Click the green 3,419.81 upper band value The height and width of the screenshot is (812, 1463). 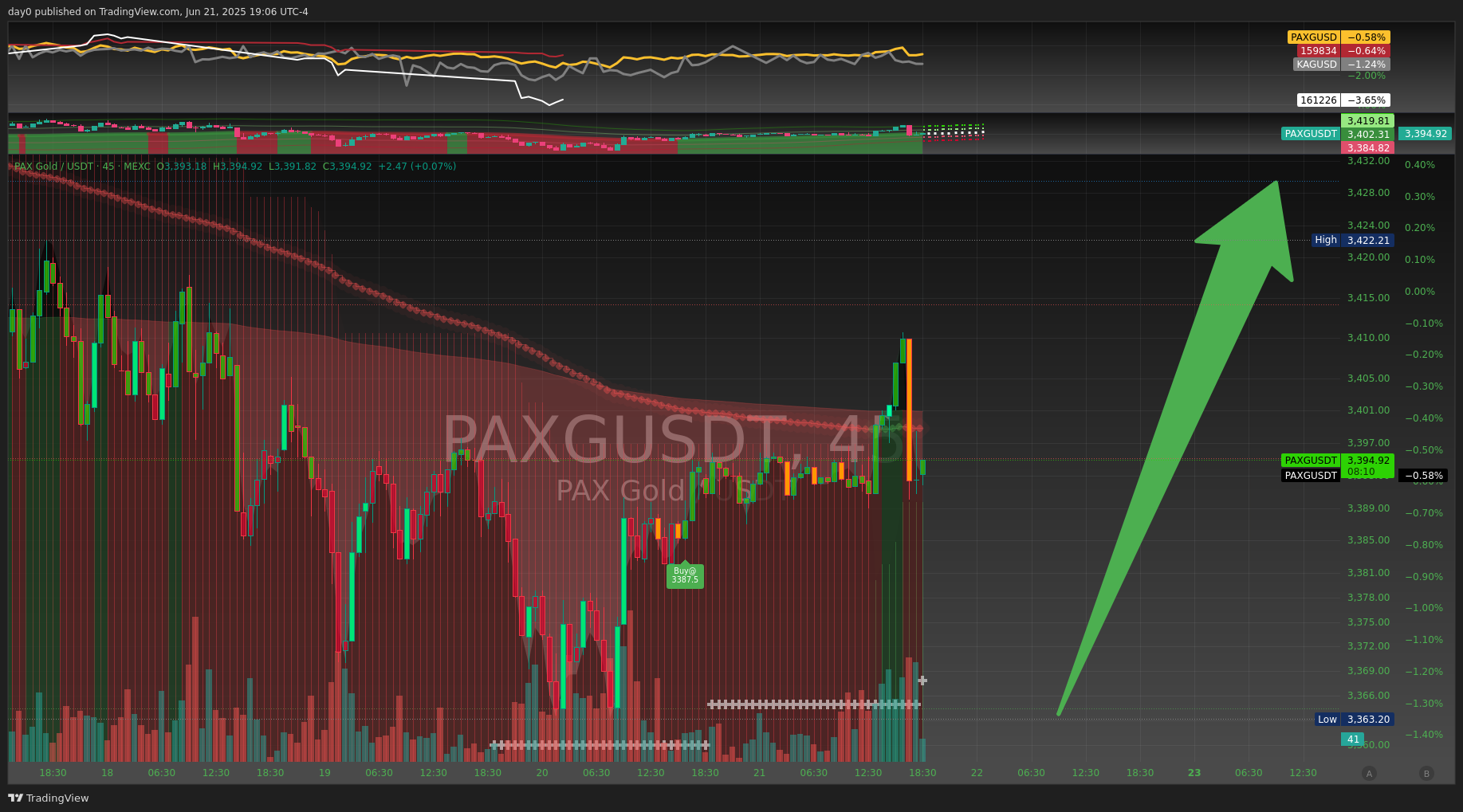pos(1368,120)
